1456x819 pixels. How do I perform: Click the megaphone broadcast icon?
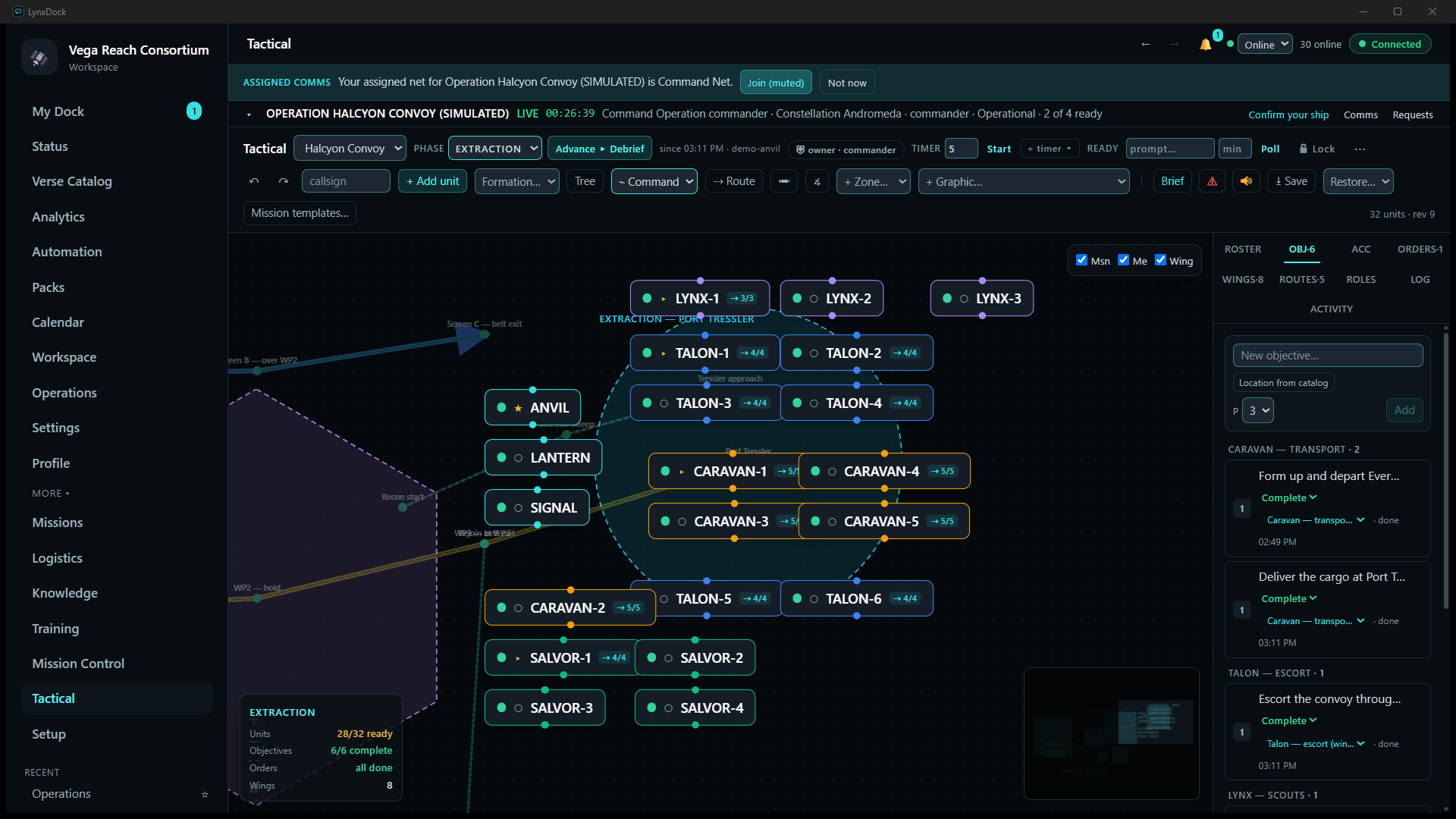1246,181
